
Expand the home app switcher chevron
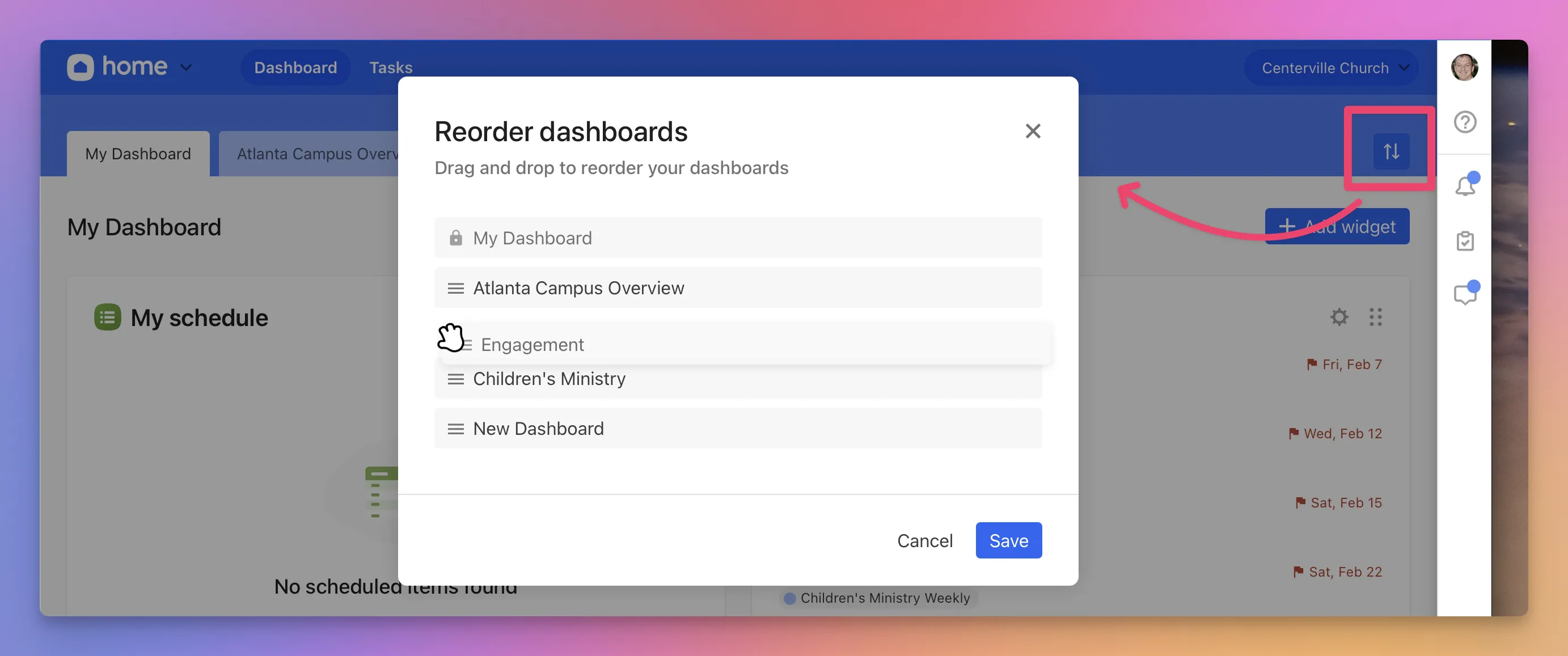click(x=186, y=67)
